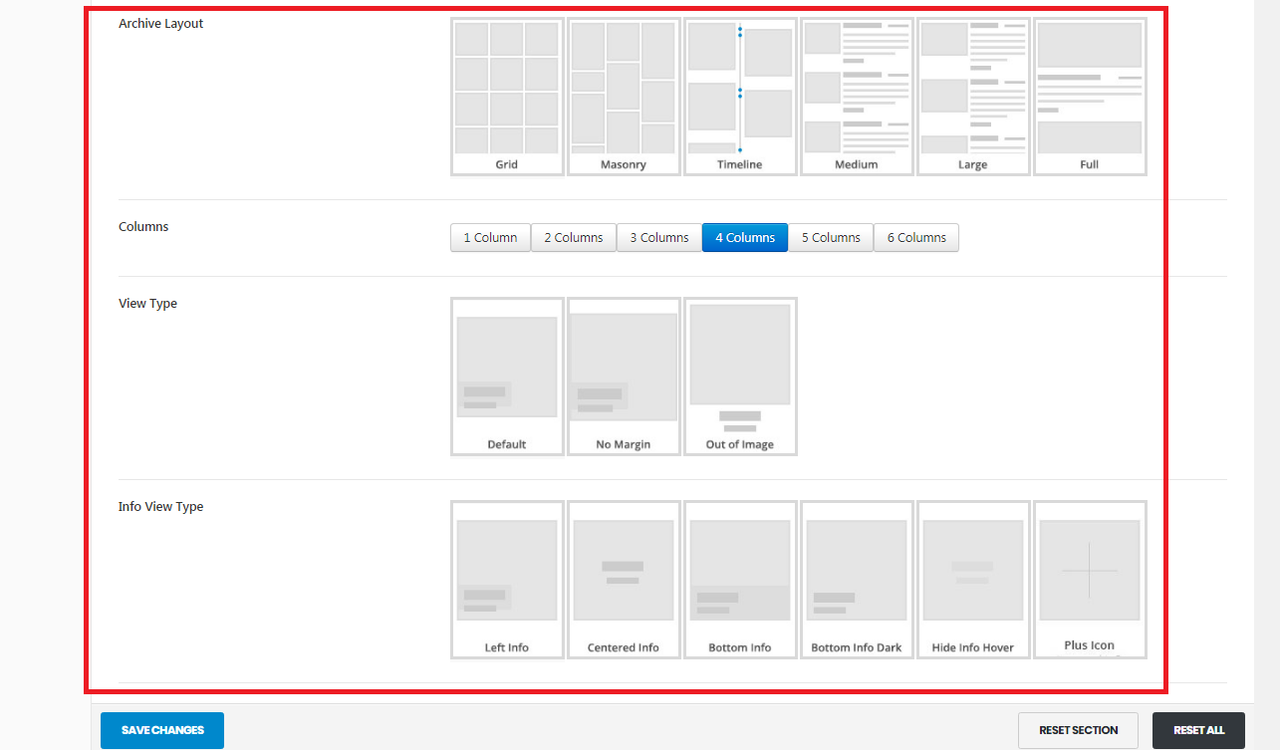The image size is (1280, 750).
Task: Select the 3 Columns option
Action: pos(659,238)
